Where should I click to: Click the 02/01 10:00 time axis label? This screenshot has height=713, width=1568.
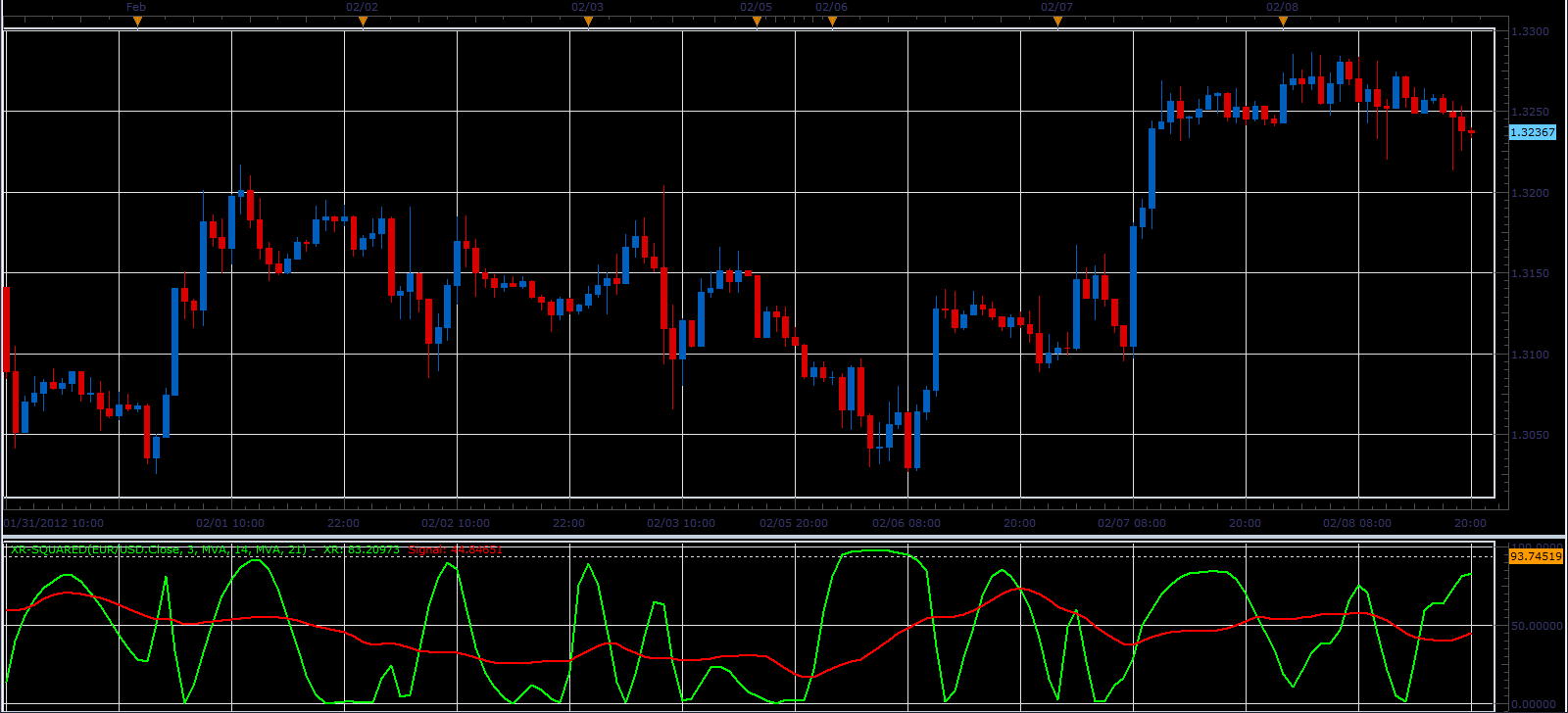point(230,523)
